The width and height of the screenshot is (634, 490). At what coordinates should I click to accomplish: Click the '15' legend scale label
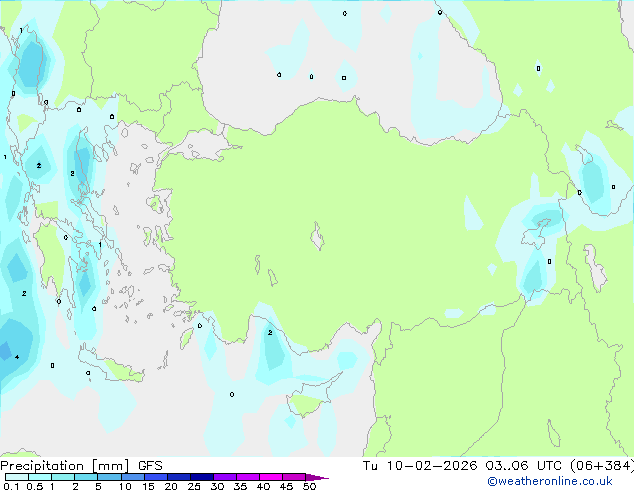tap(148, 486)
